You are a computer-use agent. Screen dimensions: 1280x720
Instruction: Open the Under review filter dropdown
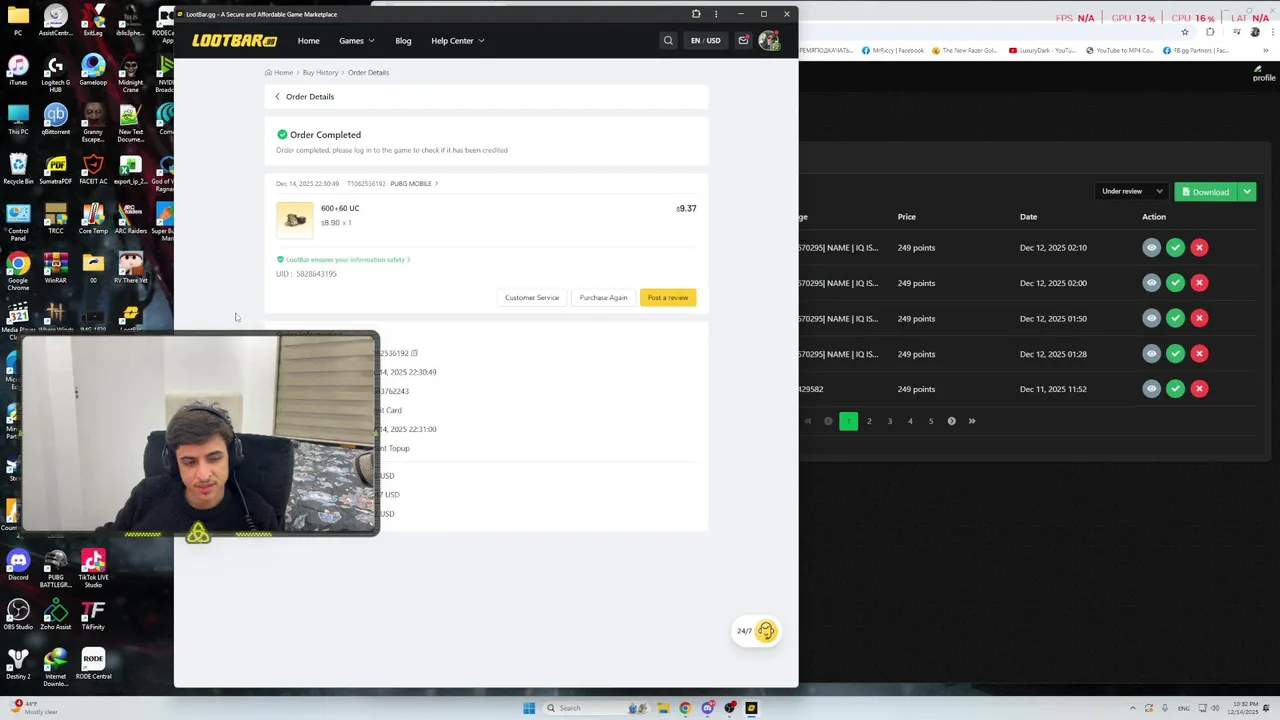(1132, 191)
